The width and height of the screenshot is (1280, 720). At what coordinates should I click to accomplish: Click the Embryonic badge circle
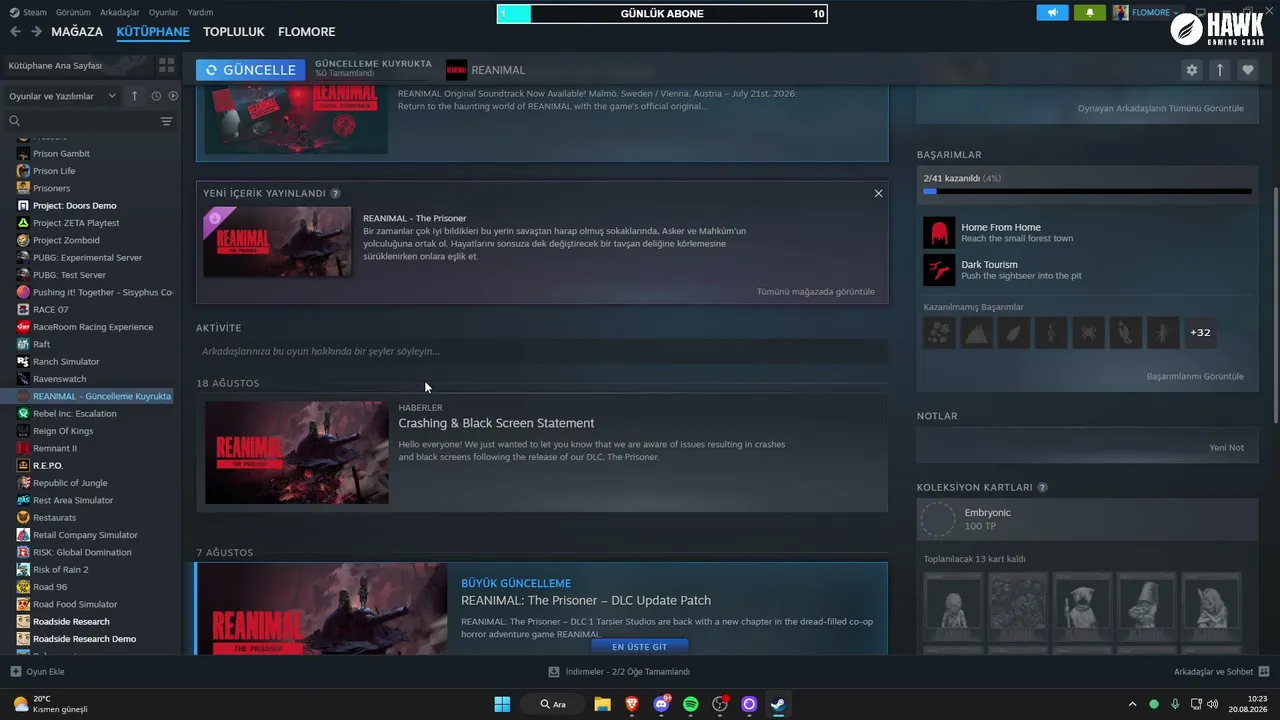click(x=938, y=520)
